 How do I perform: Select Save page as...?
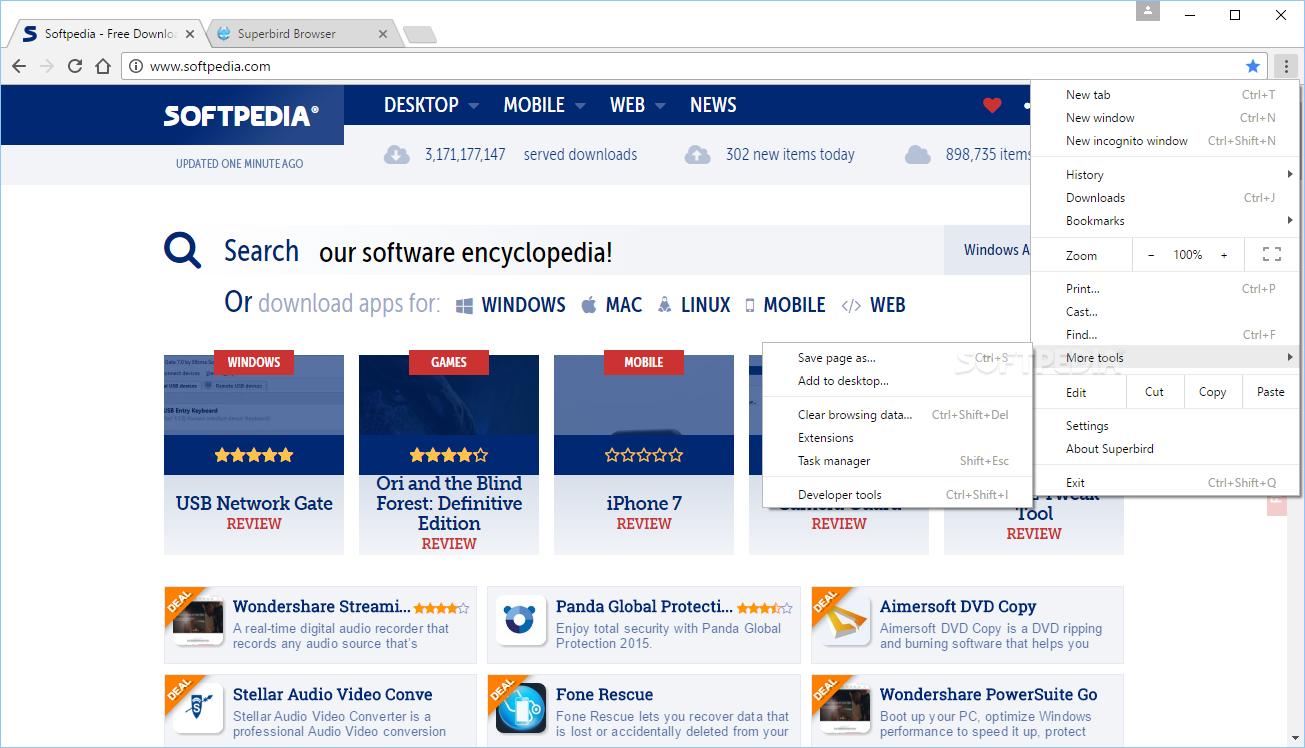[x=897, y=357]
